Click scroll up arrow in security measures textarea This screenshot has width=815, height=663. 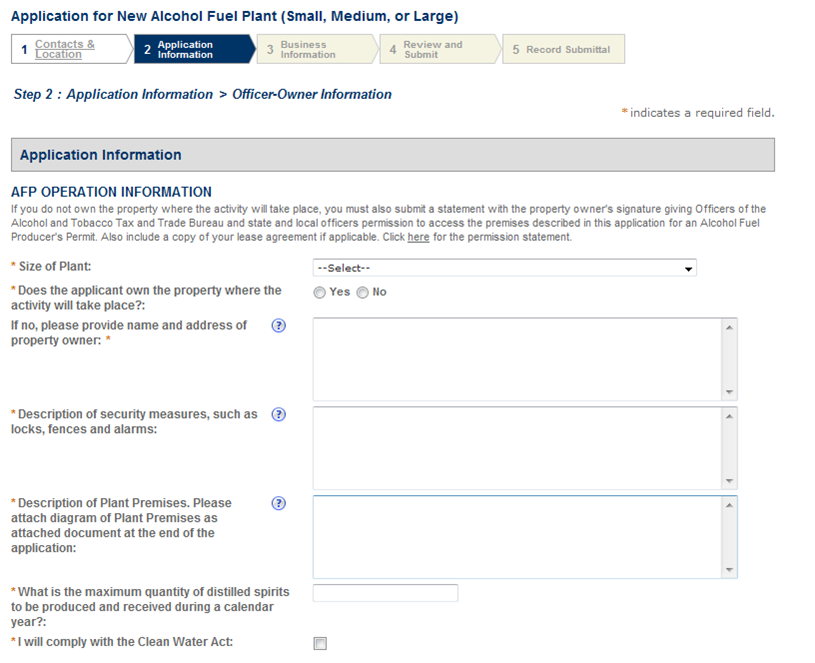coord(729,416)
